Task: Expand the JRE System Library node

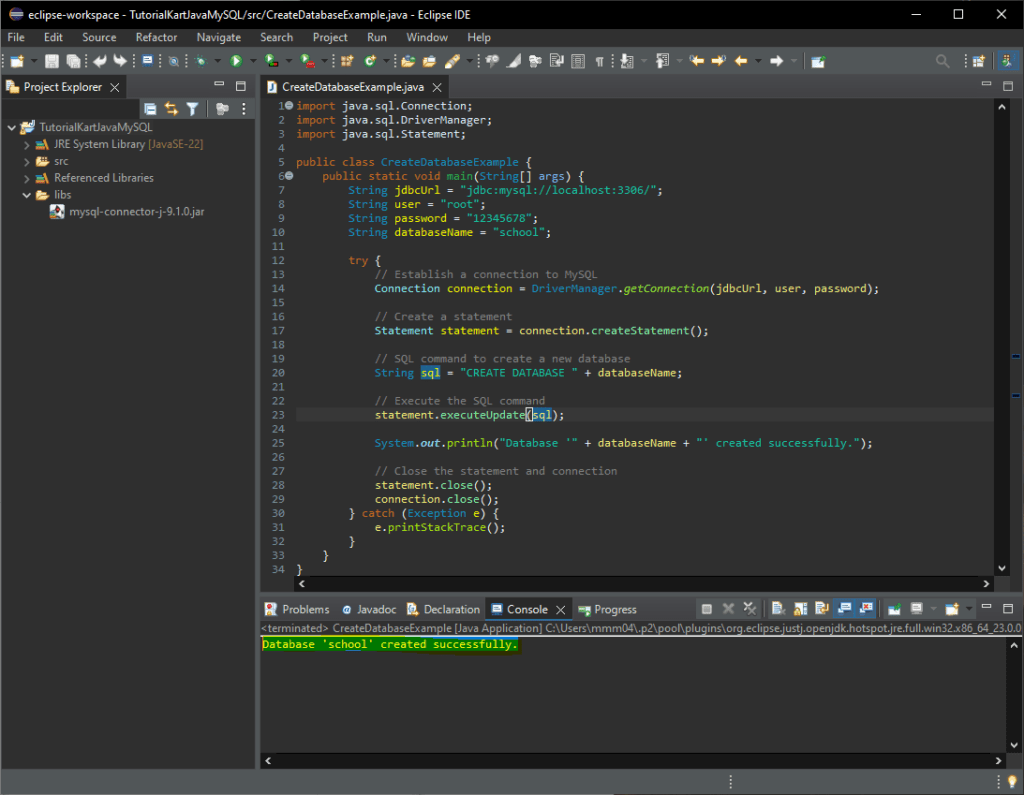Action: (x=27, y=144)
